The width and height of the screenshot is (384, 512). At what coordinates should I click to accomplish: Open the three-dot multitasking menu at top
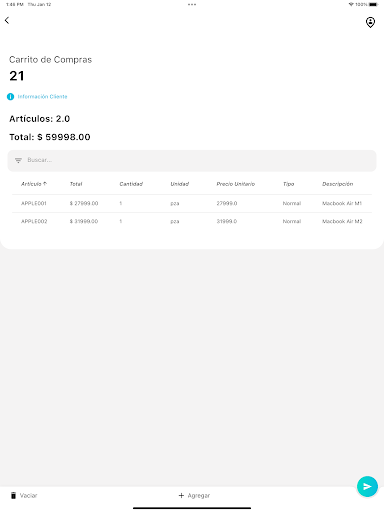tap(192, 5)
